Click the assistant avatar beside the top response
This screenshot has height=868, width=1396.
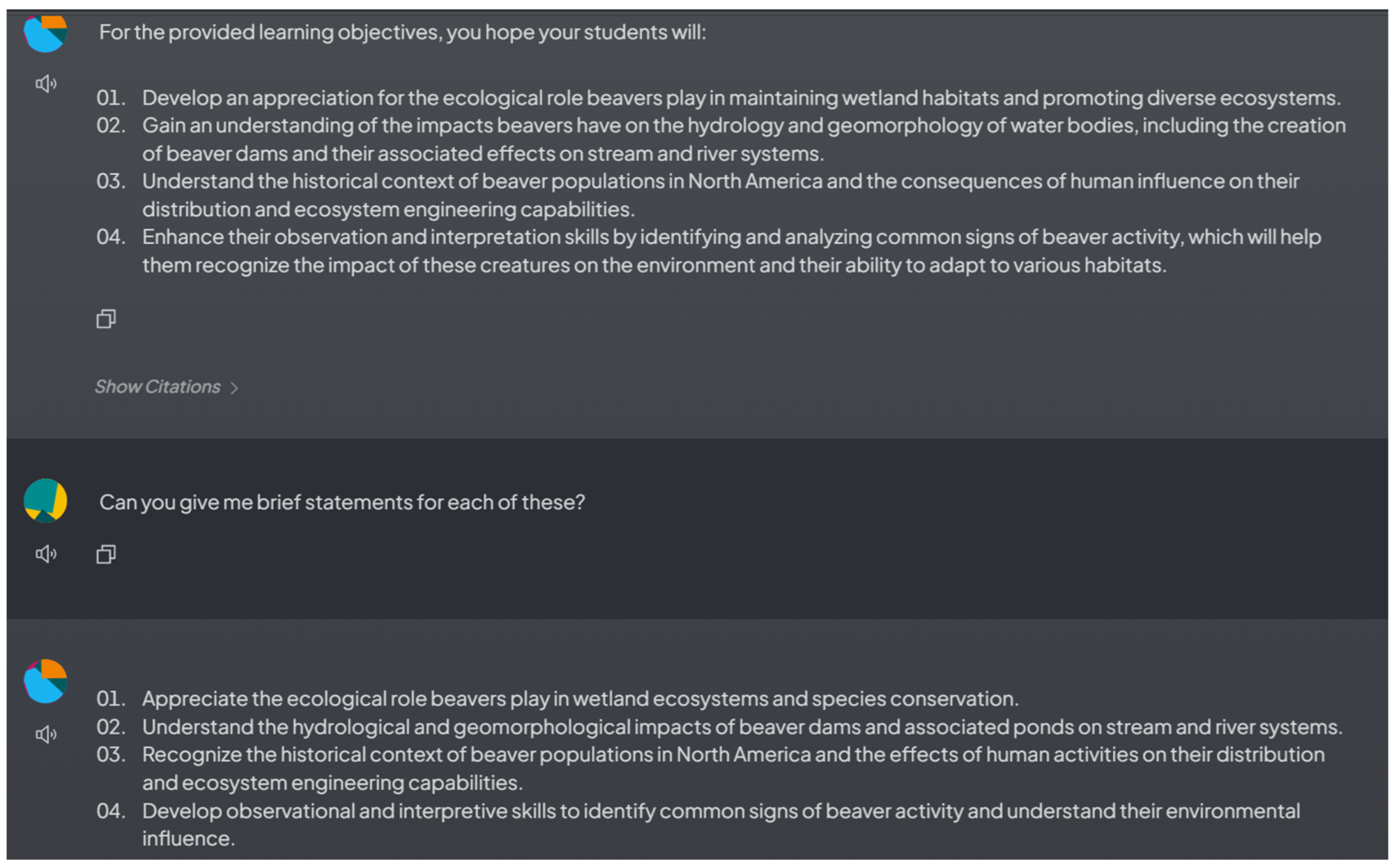pyautogui.click(x=45, y=33)
